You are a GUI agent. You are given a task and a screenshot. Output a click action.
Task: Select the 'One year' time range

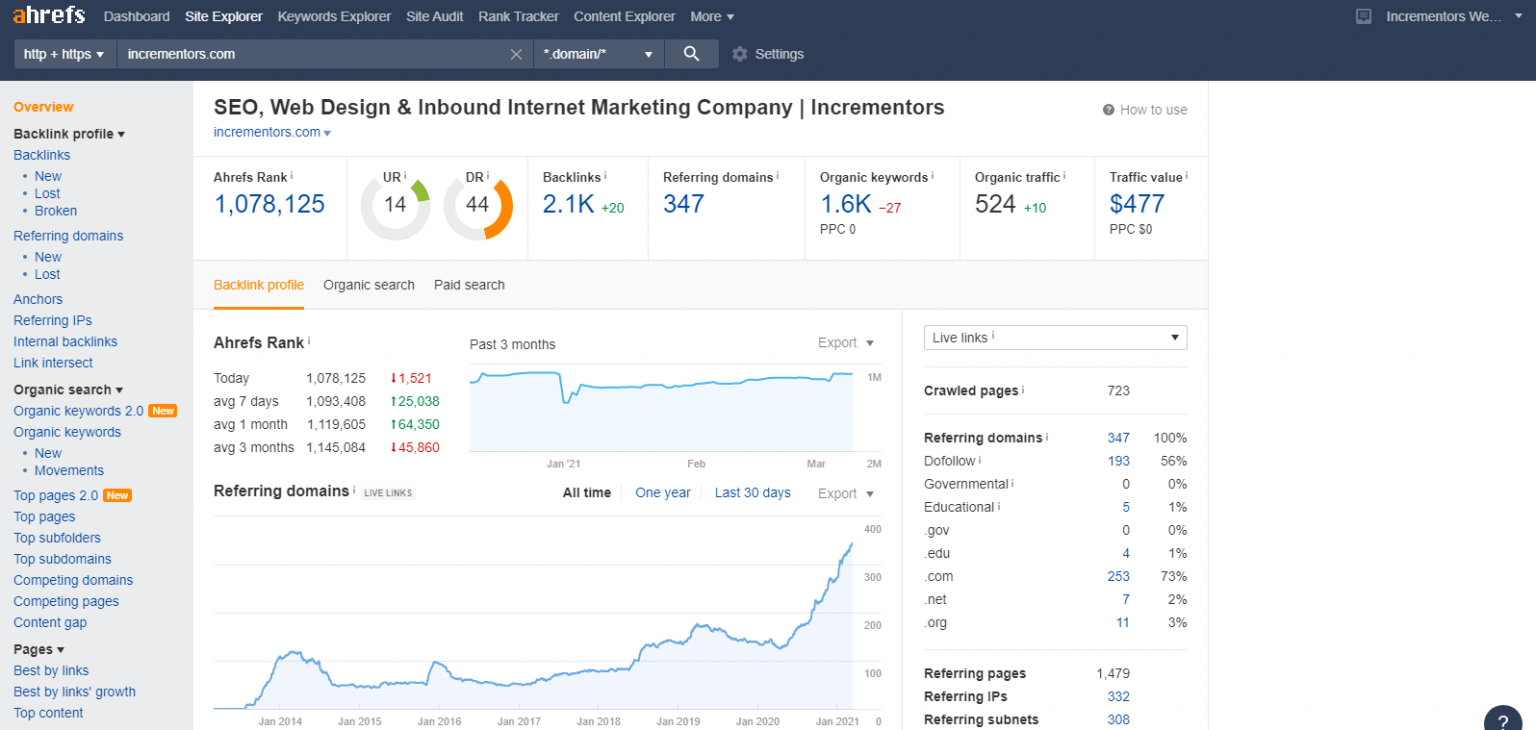coord(662,492)
